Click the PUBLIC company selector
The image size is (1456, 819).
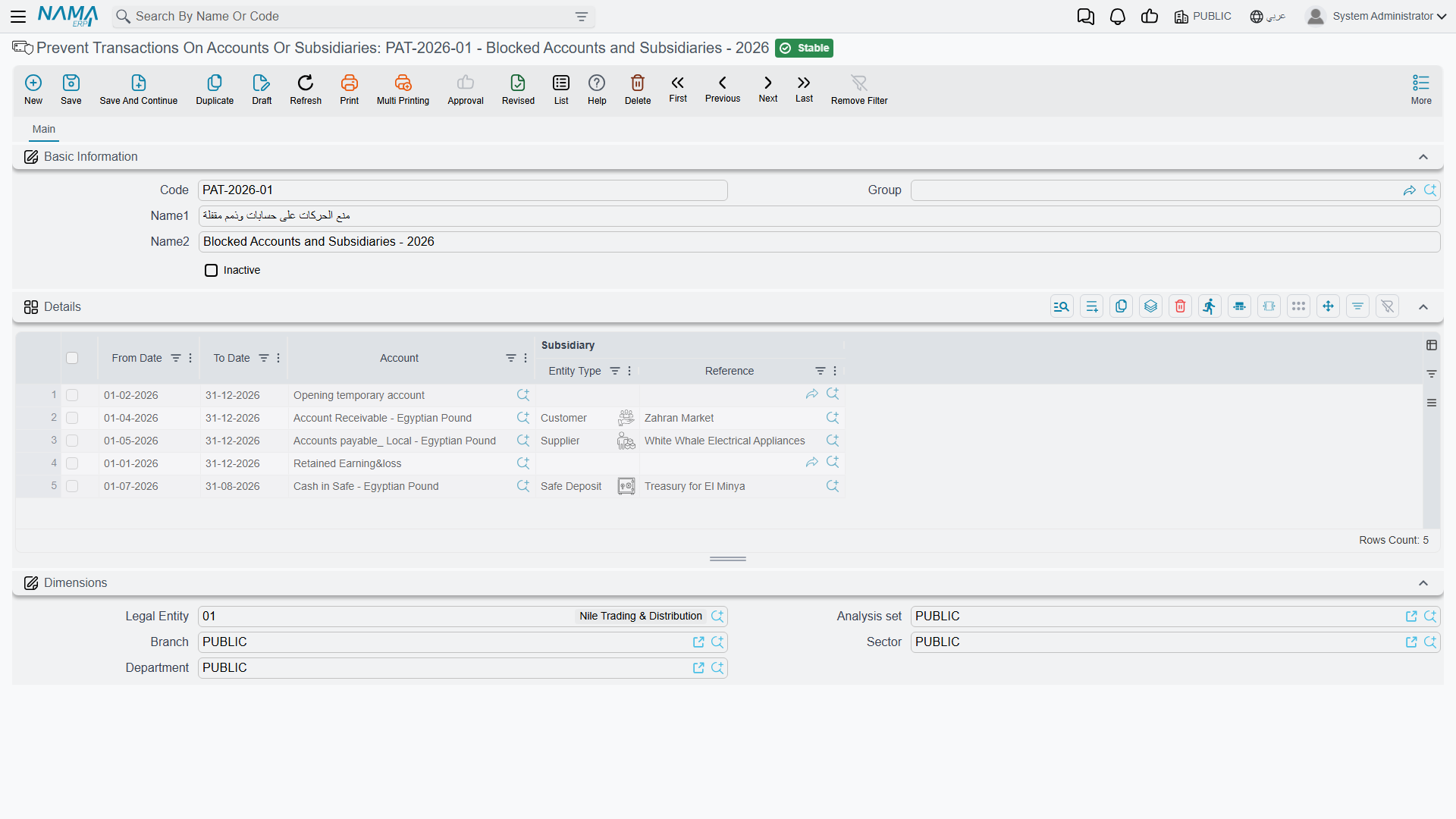tap(1203, 17)
